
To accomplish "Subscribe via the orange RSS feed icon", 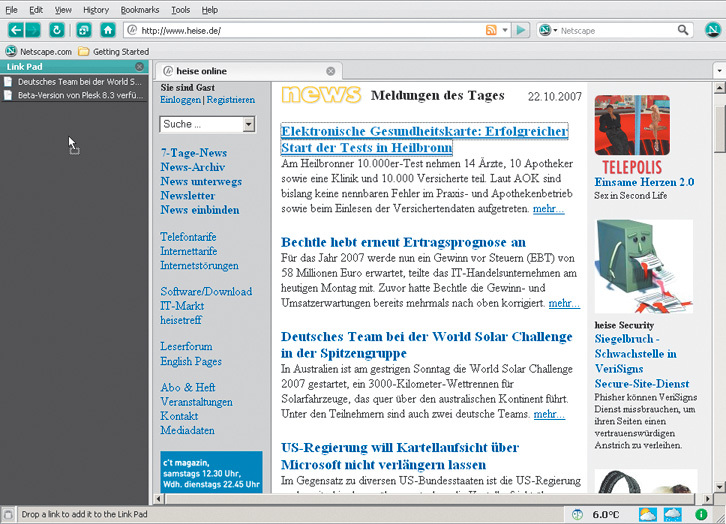I will (491, 31).
